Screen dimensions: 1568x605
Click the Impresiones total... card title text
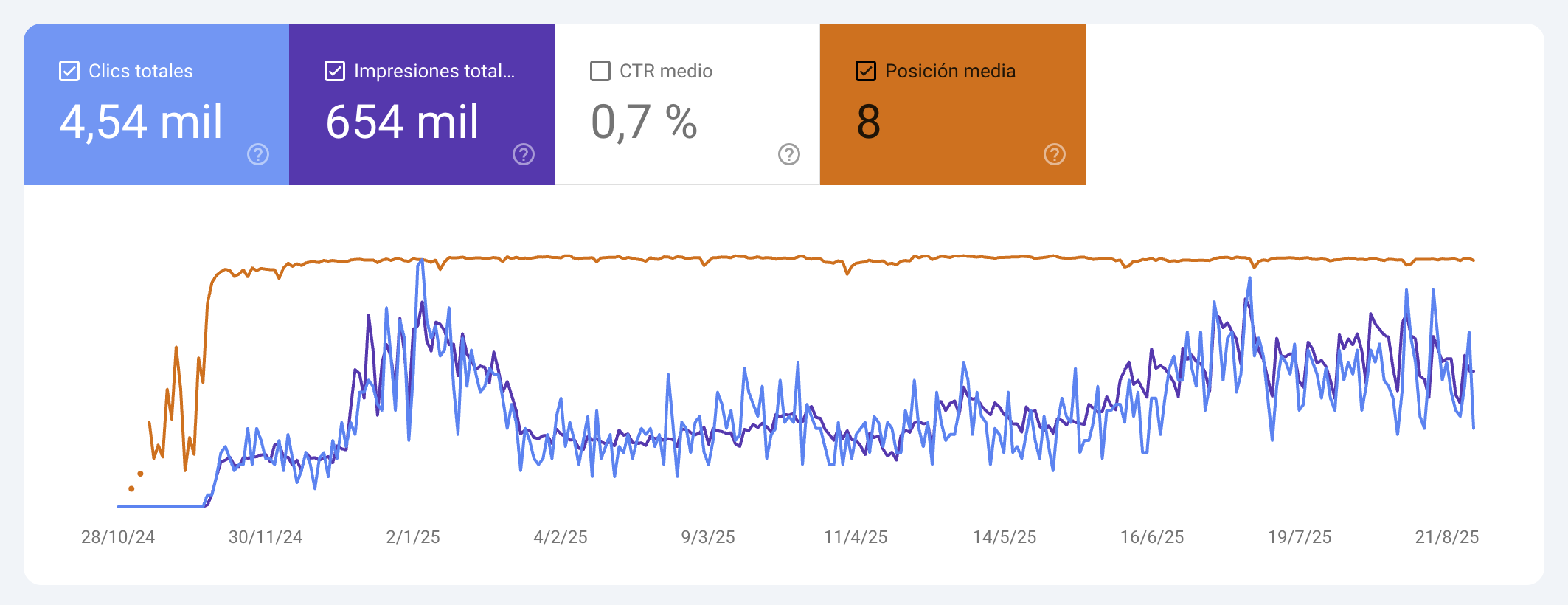tap(434, 71)
